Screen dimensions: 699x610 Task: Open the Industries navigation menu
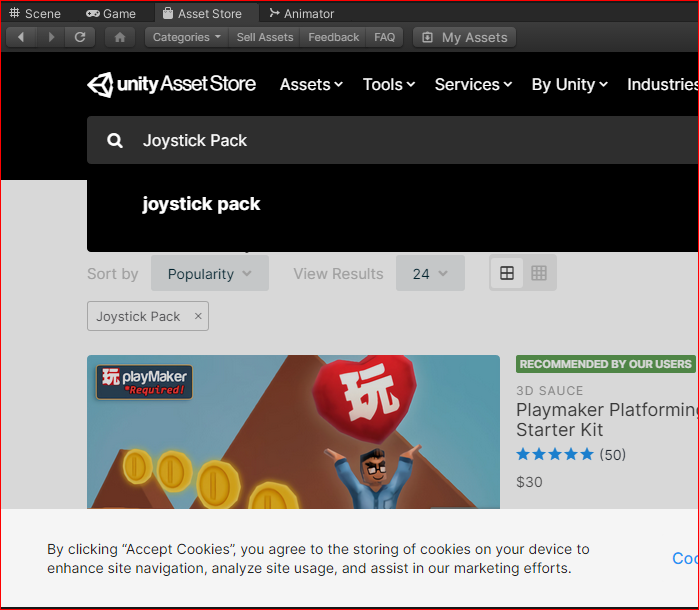point(662,84)
